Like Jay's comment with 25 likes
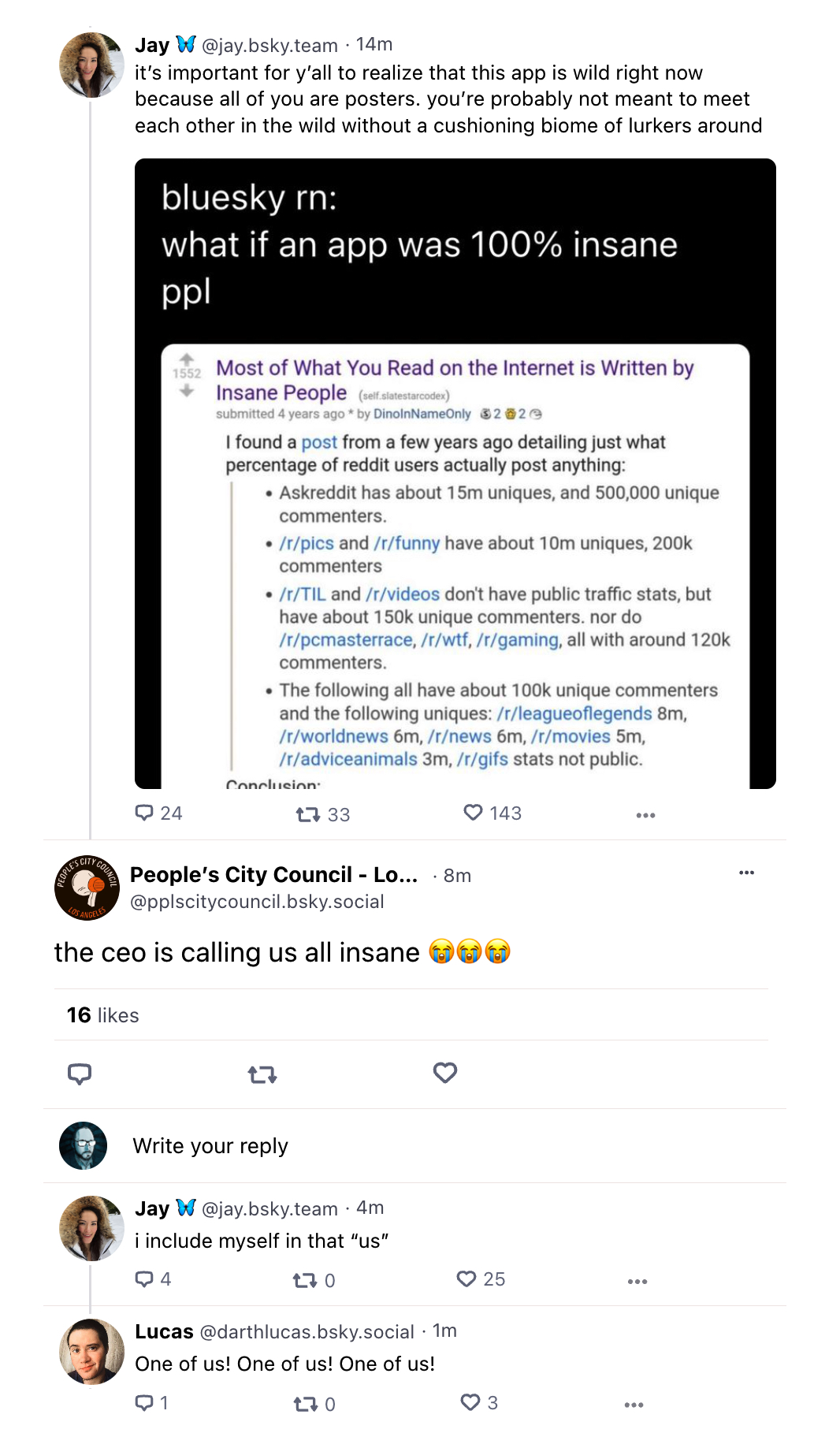This screenshot has width=840, height=1433. 466,1279
